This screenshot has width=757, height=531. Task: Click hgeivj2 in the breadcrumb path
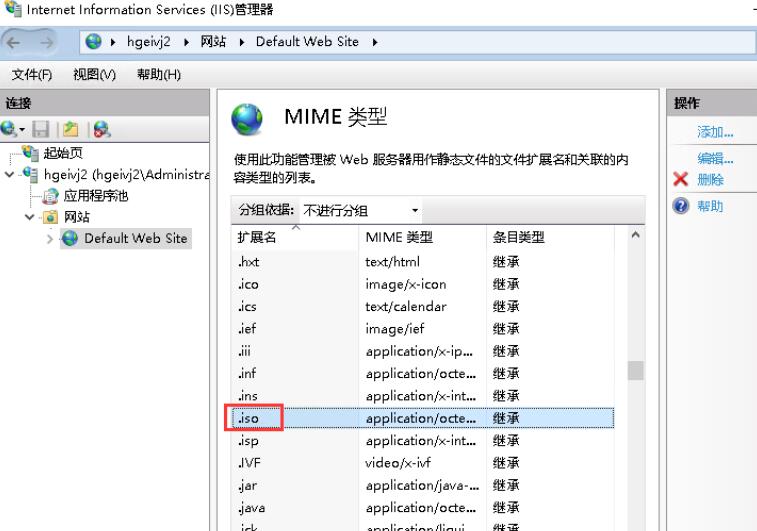(149, 42)
